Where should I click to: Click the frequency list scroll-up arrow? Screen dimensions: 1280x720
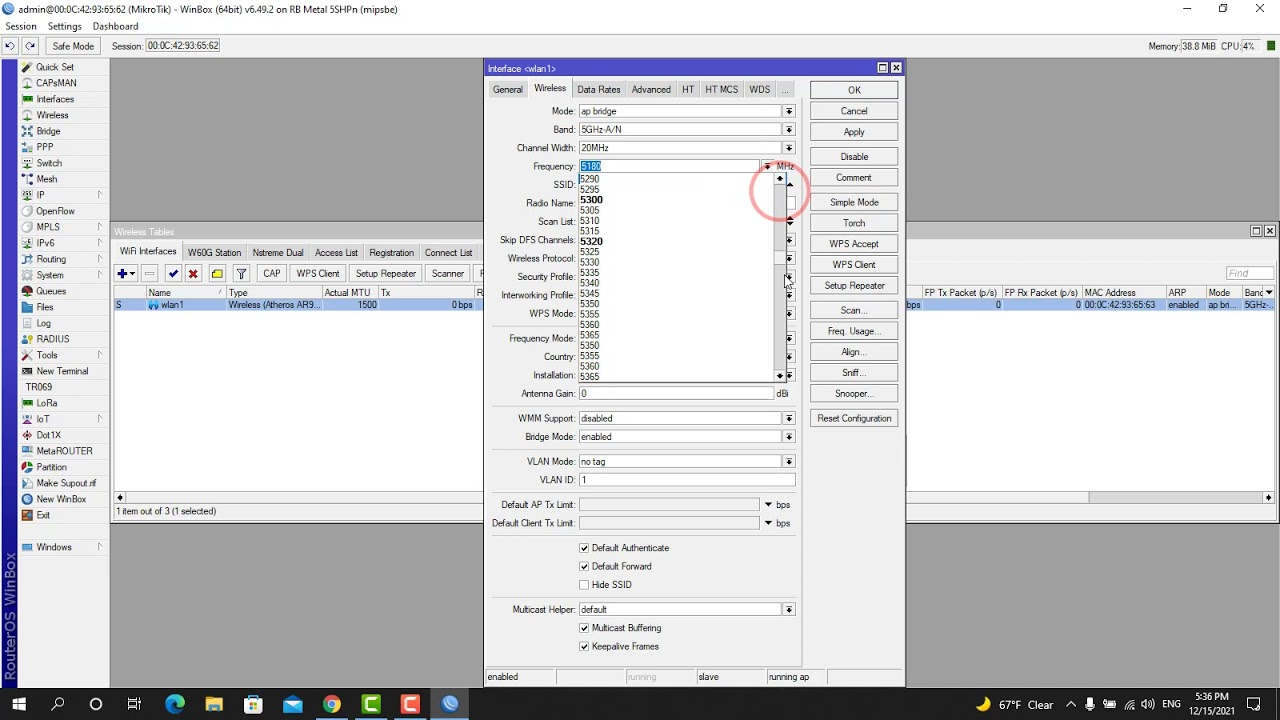coord(780,179)
